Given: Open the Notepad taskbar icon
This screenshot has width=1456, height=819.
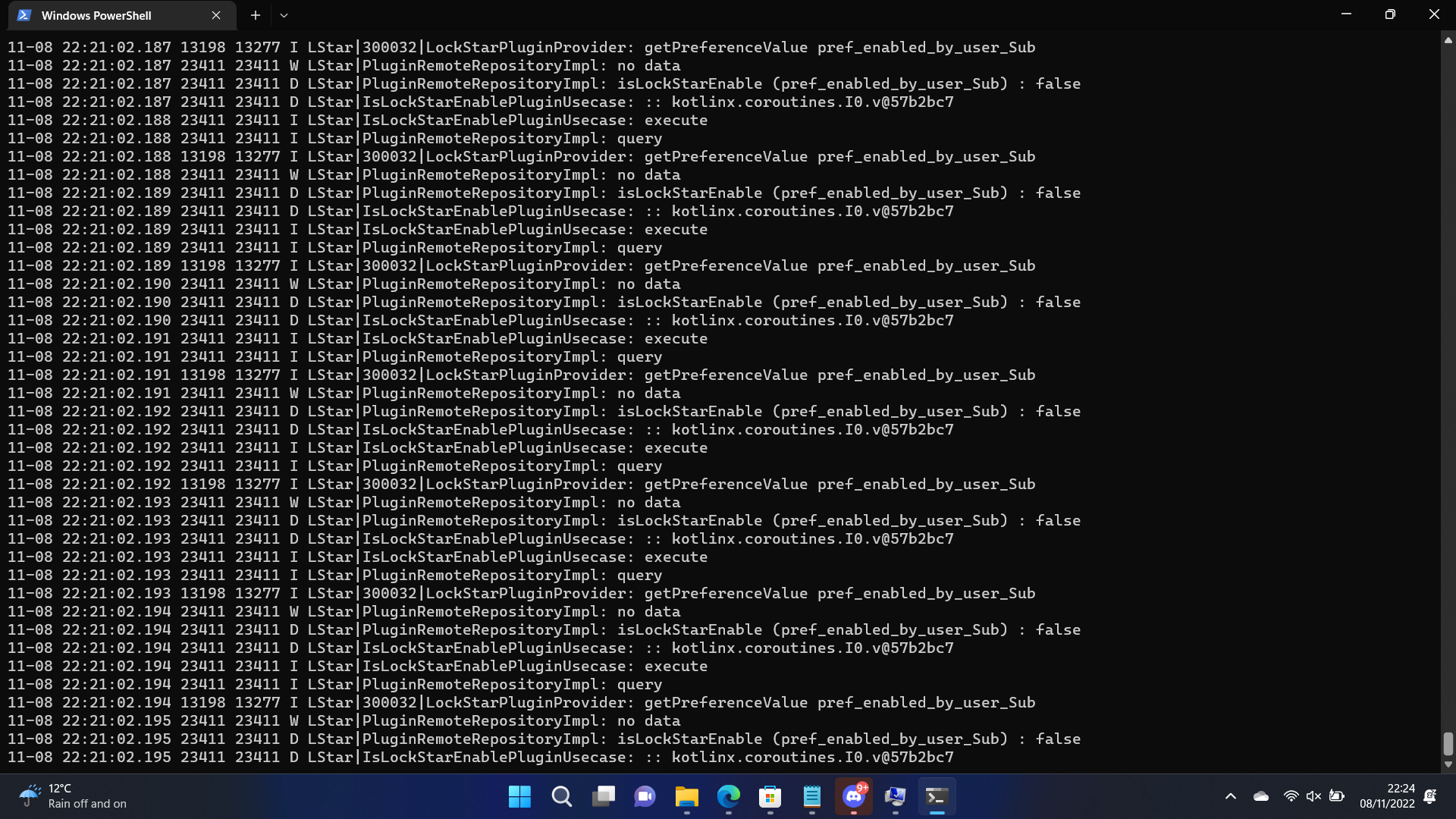Looking at the screenshot, I should pyautogui.click(x=812, y=797).
